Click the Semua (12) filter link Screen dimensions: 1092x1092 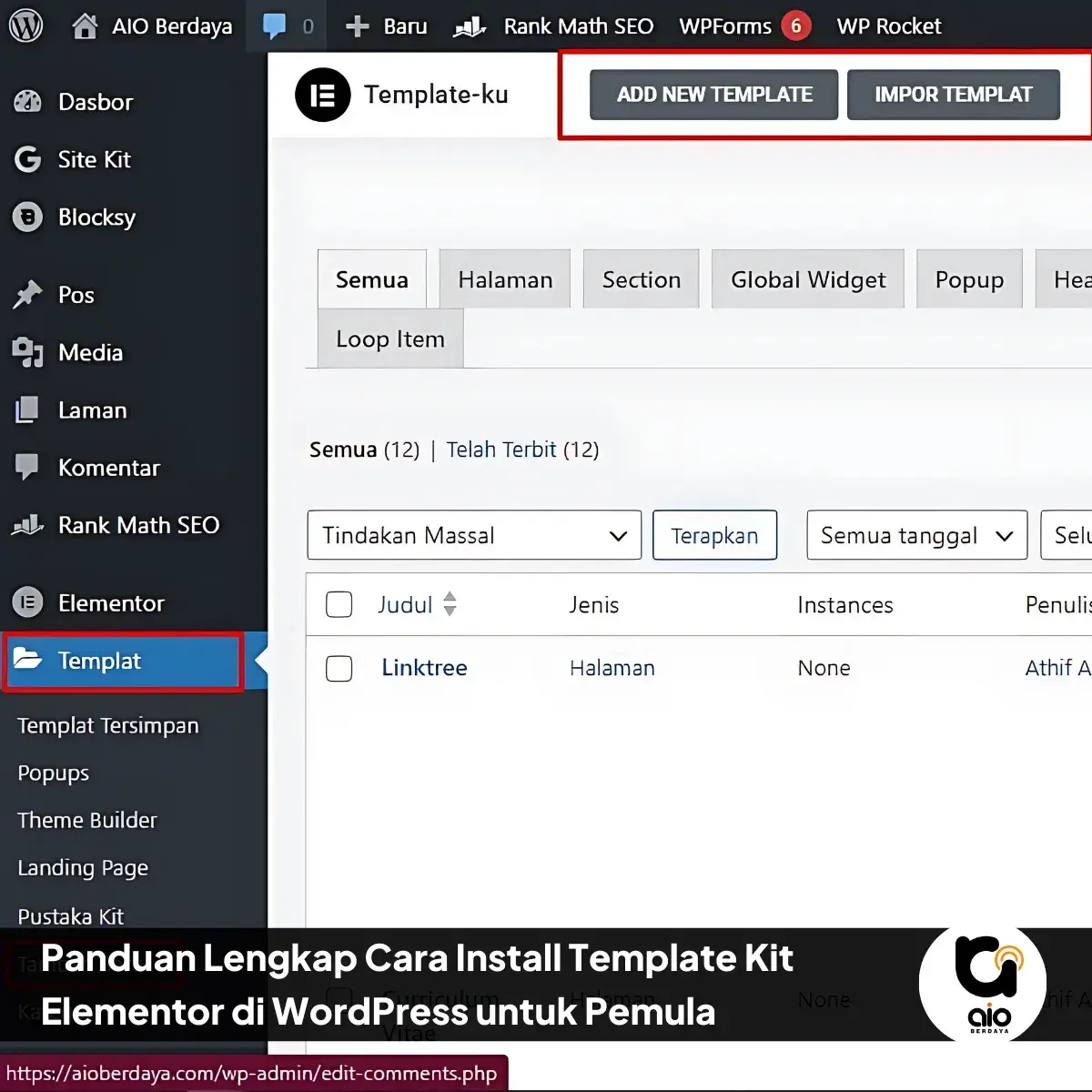364,450
